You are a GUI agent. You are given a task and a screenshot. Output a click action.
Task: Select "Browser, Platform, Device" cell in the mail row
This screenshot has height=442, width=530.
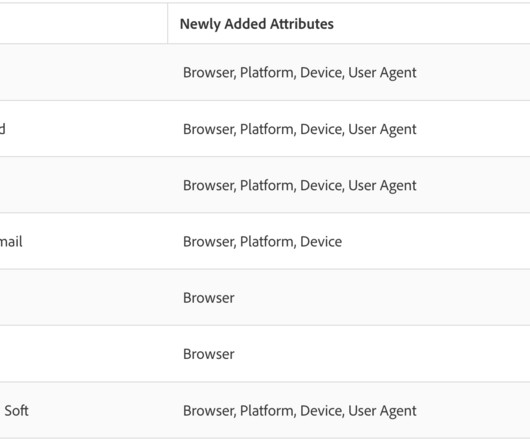point(262,242)
